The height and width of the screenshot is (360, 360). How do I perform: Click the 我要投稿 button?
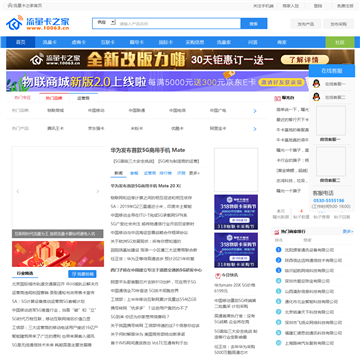tap(82, 274)
